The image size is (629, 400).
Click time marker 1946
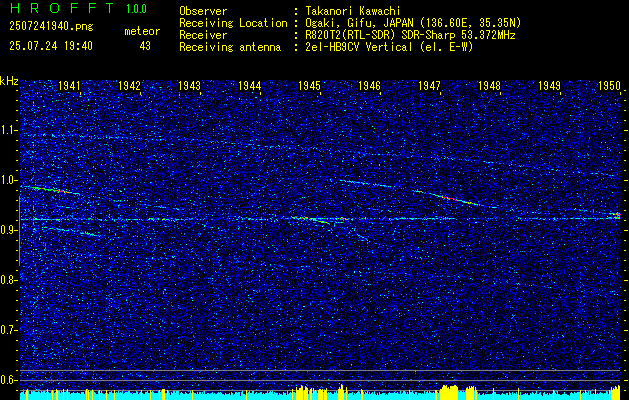click(369, 86)
